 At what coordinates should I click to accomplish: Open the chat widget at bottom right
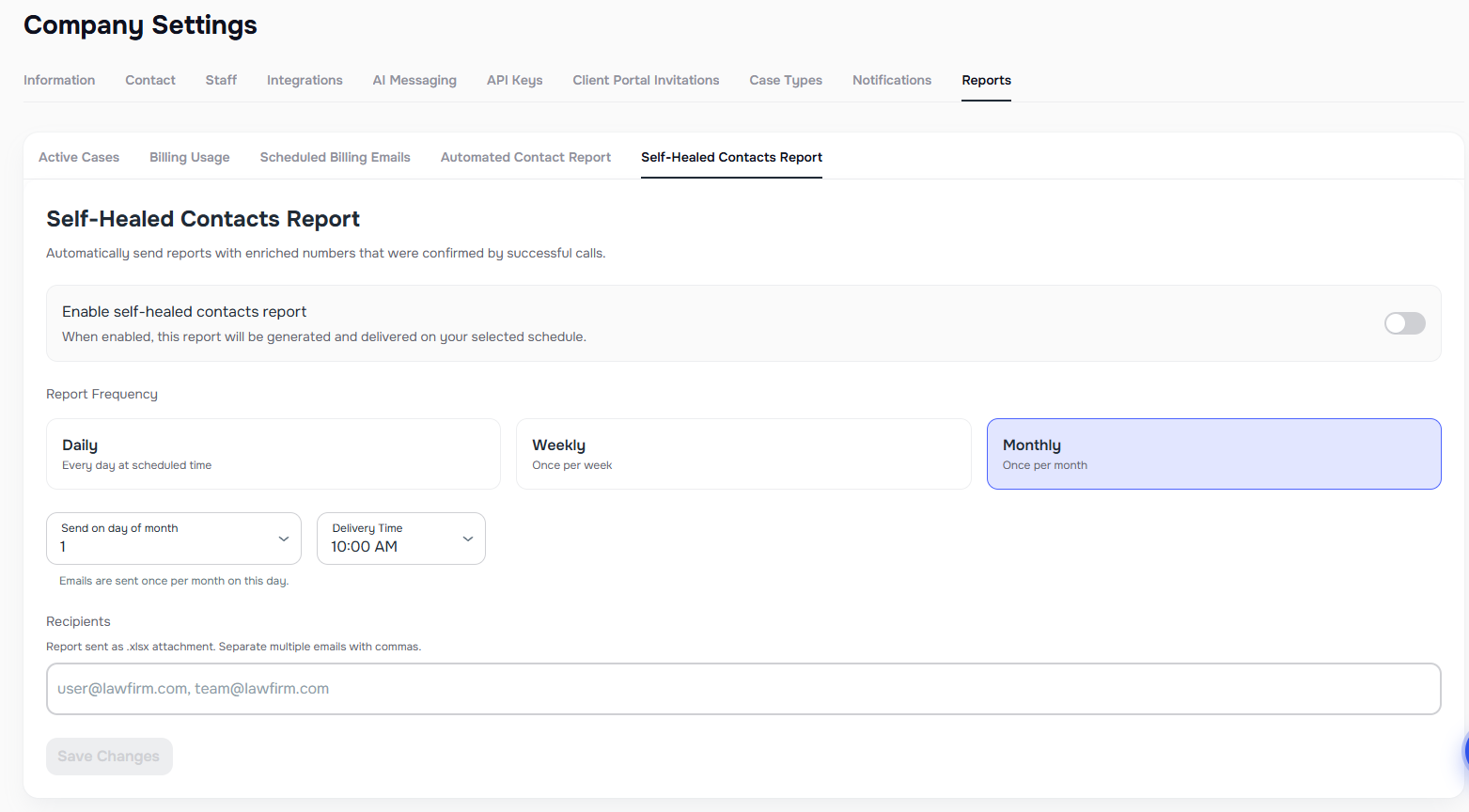tap(1463, 752)
